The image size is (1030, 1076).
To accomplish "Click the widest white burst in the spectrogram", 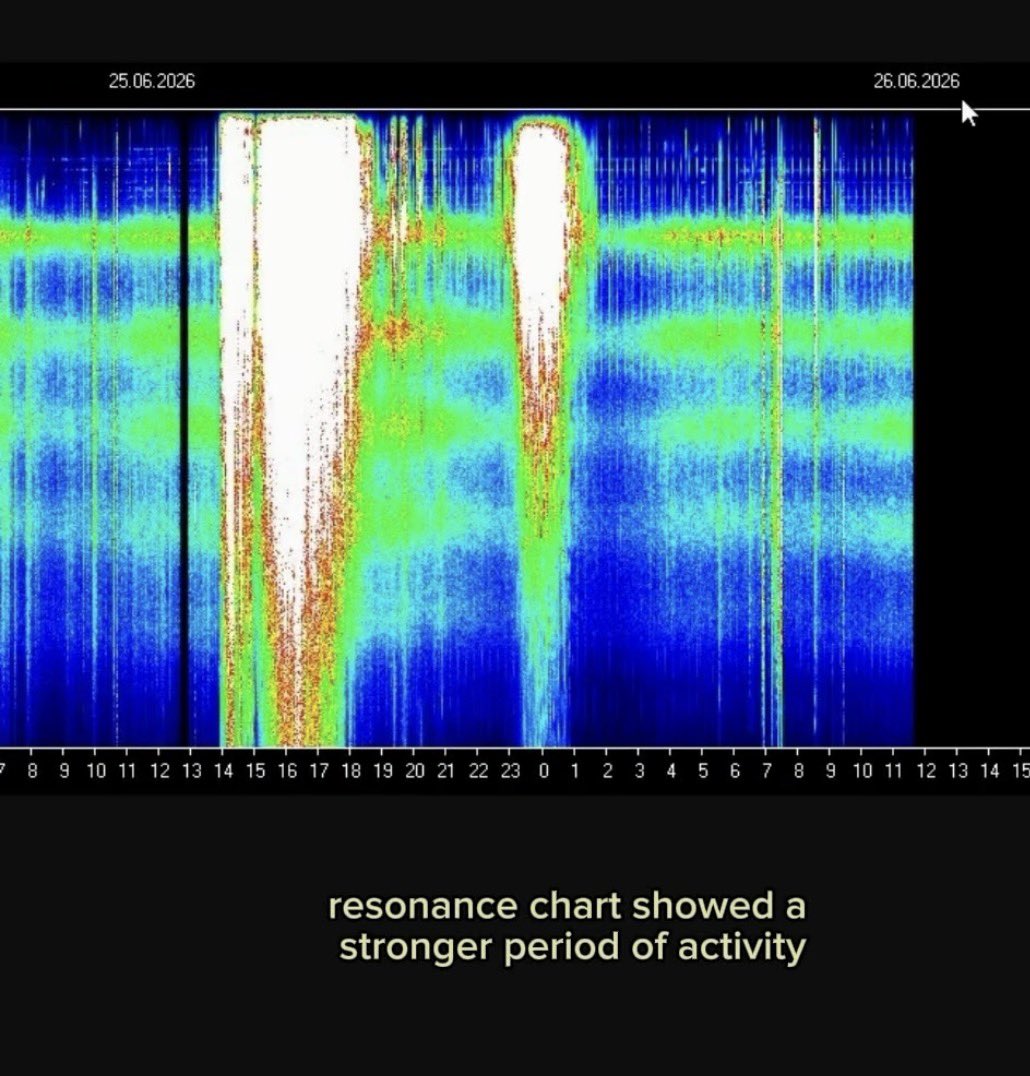I will coord(305,357).
